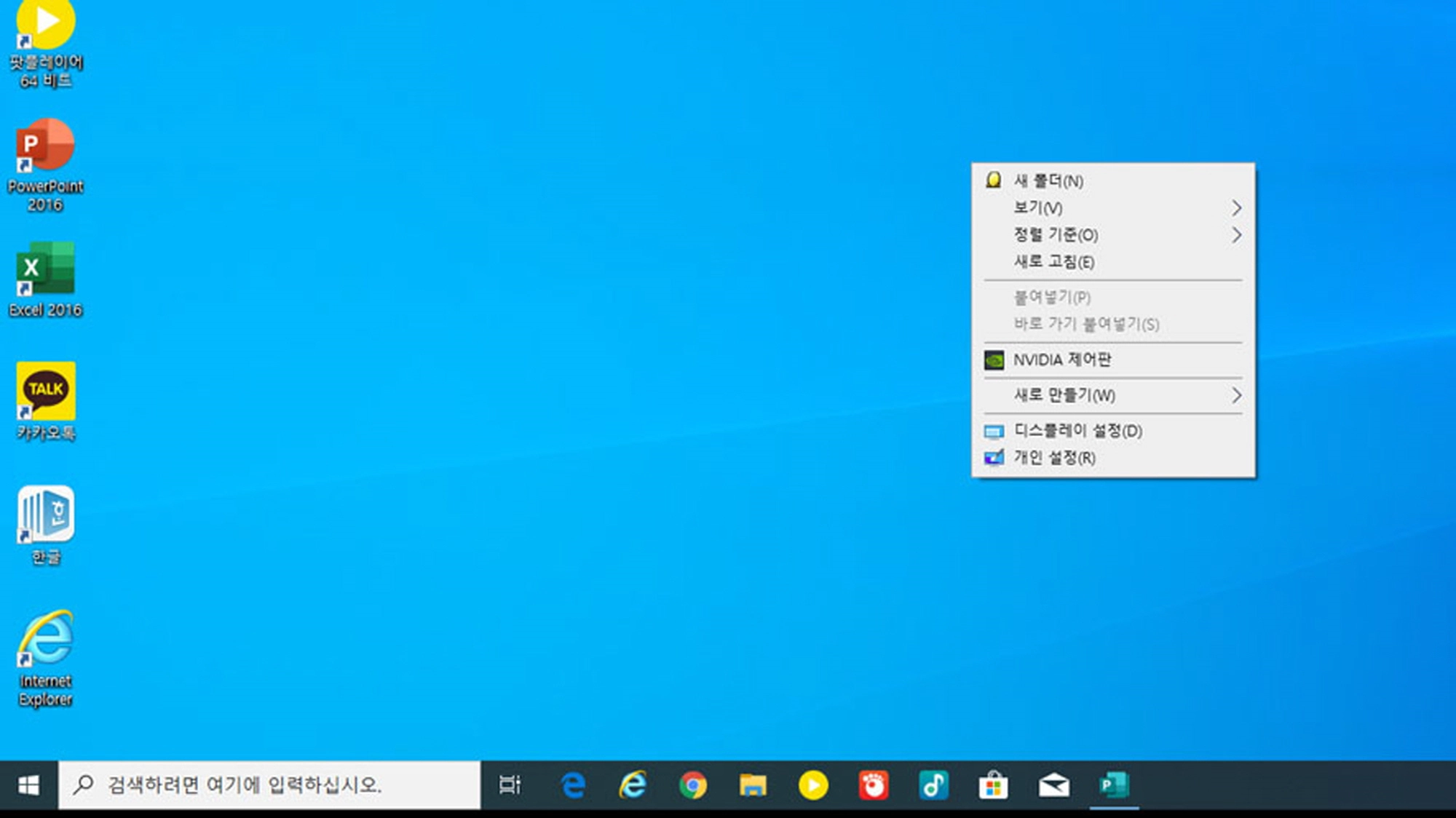The image size is (1456, 818).
Task: Open 디스플레이 설정(D) from context menu
Action: 1077,431
